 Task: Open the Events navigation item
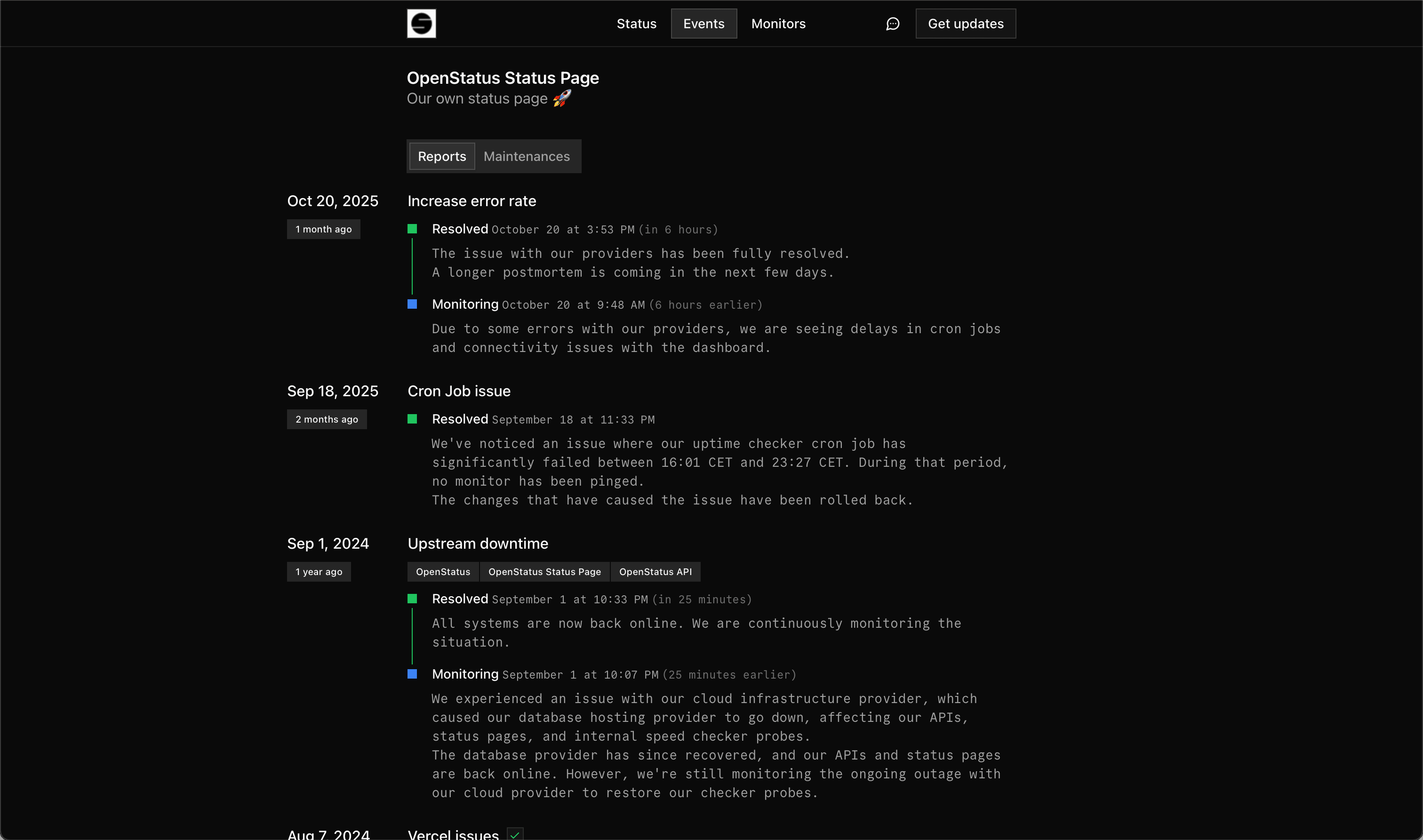coord(704,23)
